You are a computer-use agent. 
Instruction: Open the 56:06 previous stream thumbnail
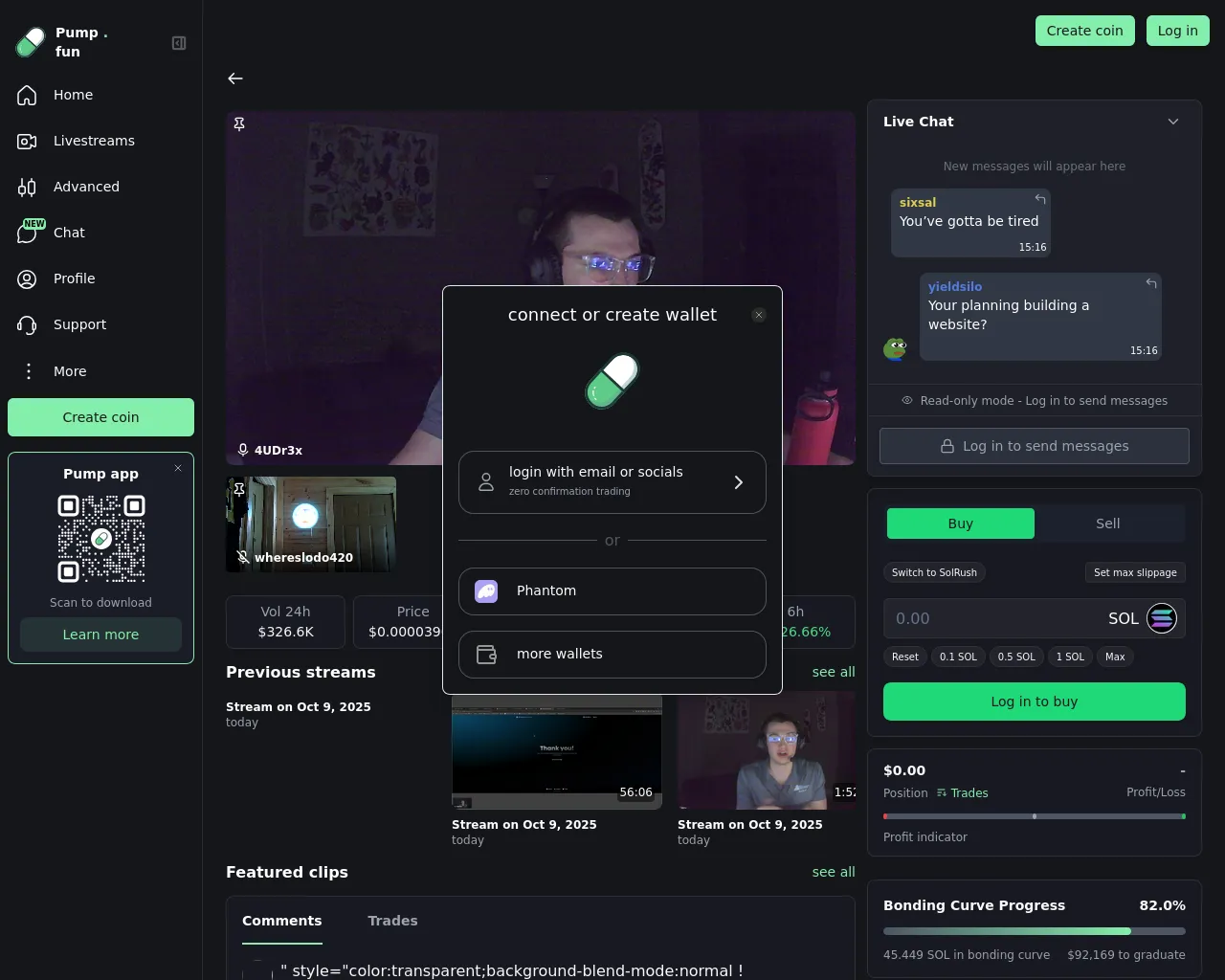click(557, 752)
